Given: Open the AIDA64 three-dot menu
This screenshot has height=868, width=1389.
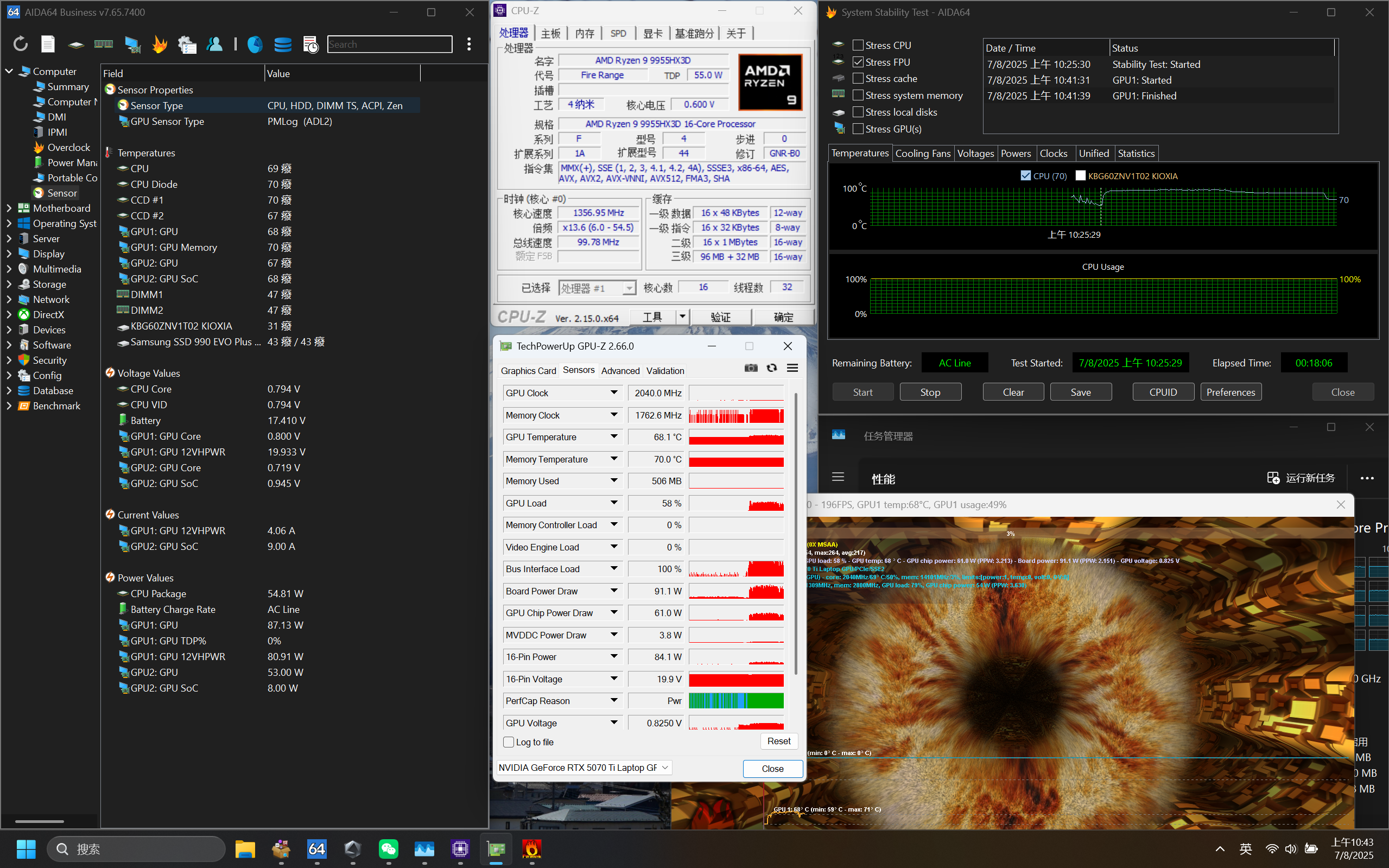Looking at the screenshot, I should point(469,44).
